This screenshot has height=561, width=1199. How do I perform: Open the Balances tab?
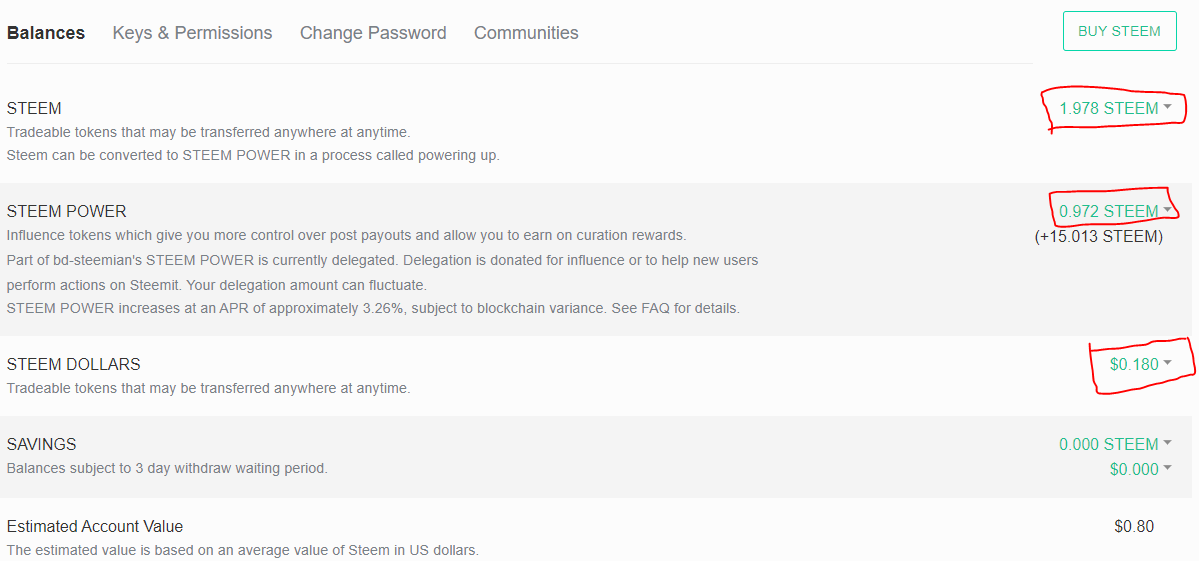point(46,33)
